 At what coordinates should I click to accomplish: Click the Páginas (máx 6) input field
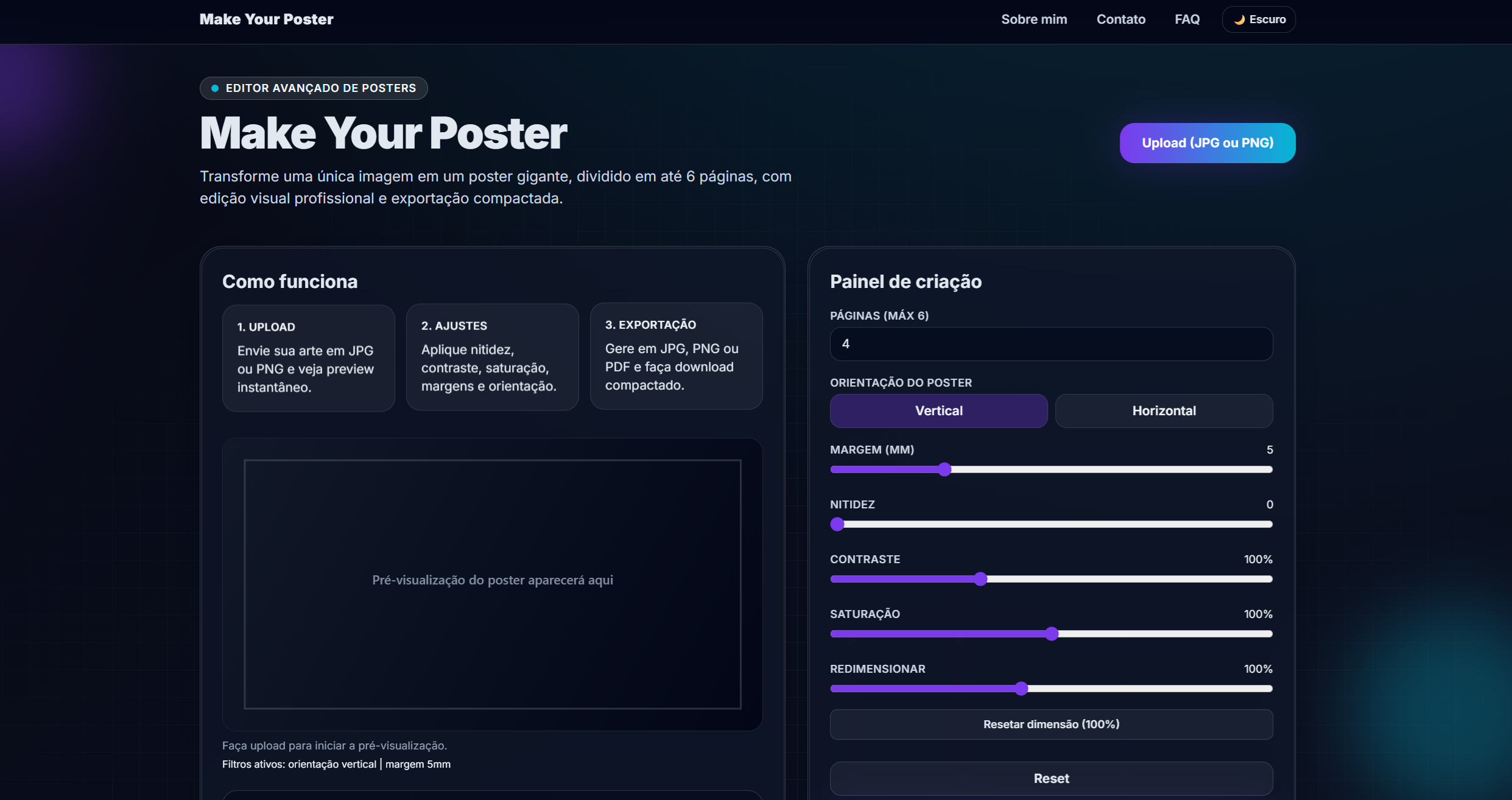(1051, 344)
